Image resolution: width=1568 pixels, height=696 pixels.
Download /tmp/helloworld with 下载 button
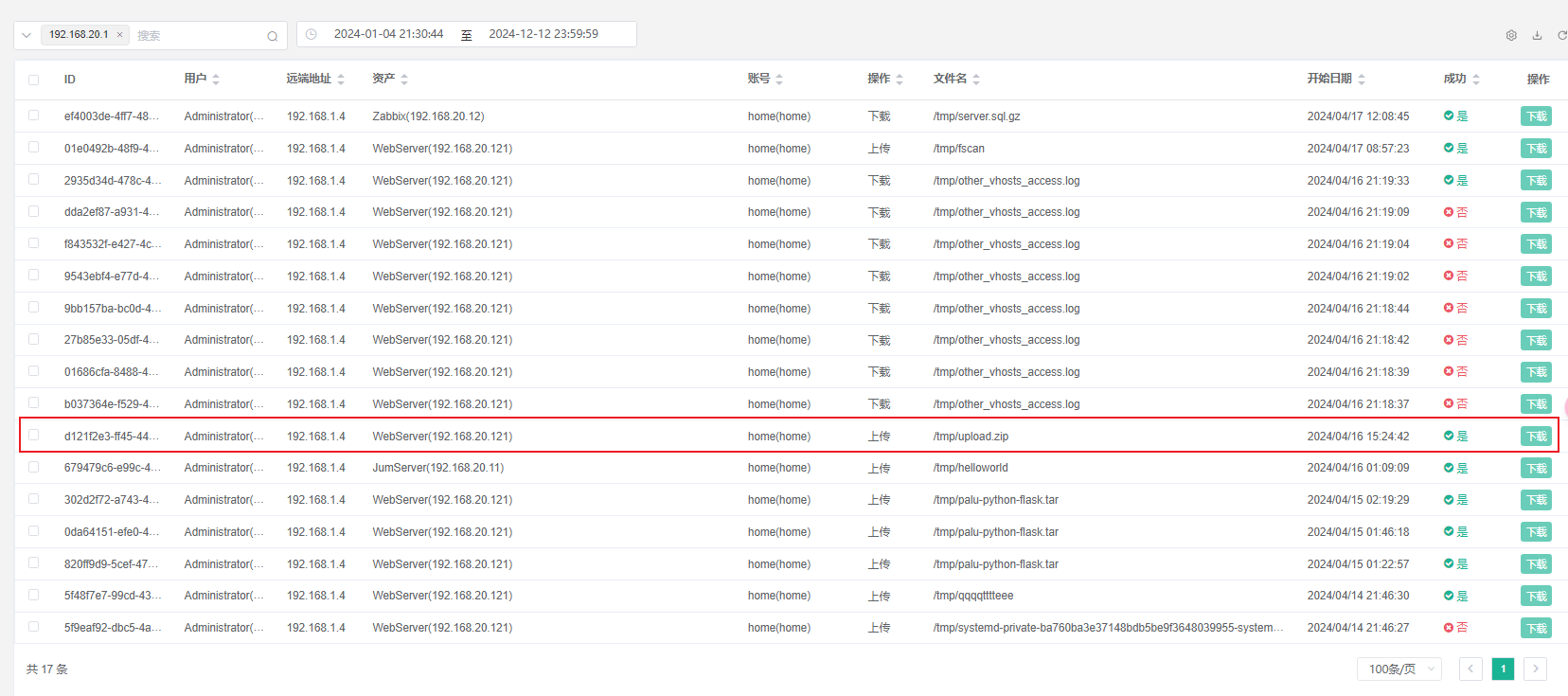(x=1536, y=468)
